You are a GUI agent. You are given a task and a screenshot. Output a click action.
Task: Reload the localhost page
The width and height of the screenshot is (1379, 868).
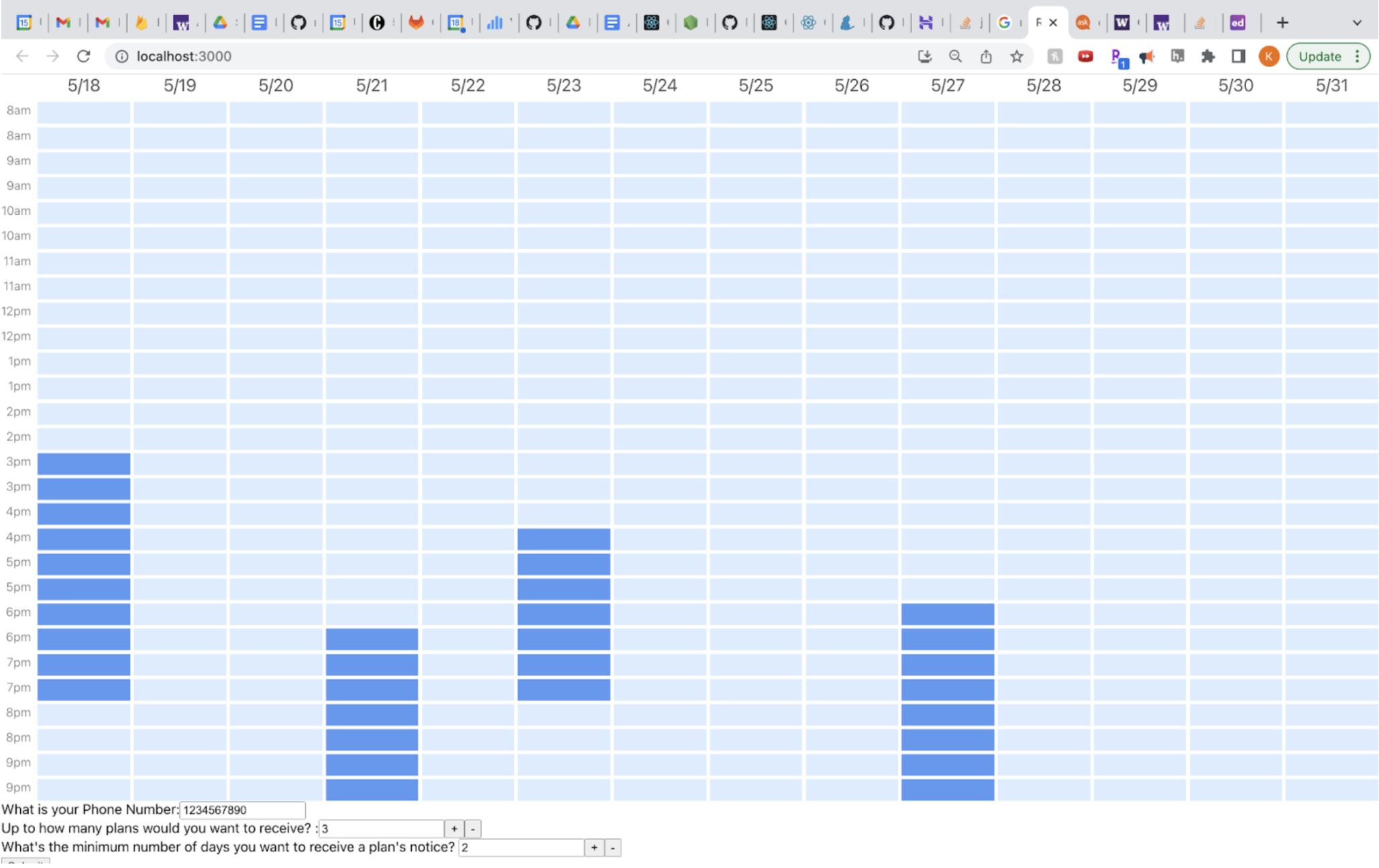point(83,56)
